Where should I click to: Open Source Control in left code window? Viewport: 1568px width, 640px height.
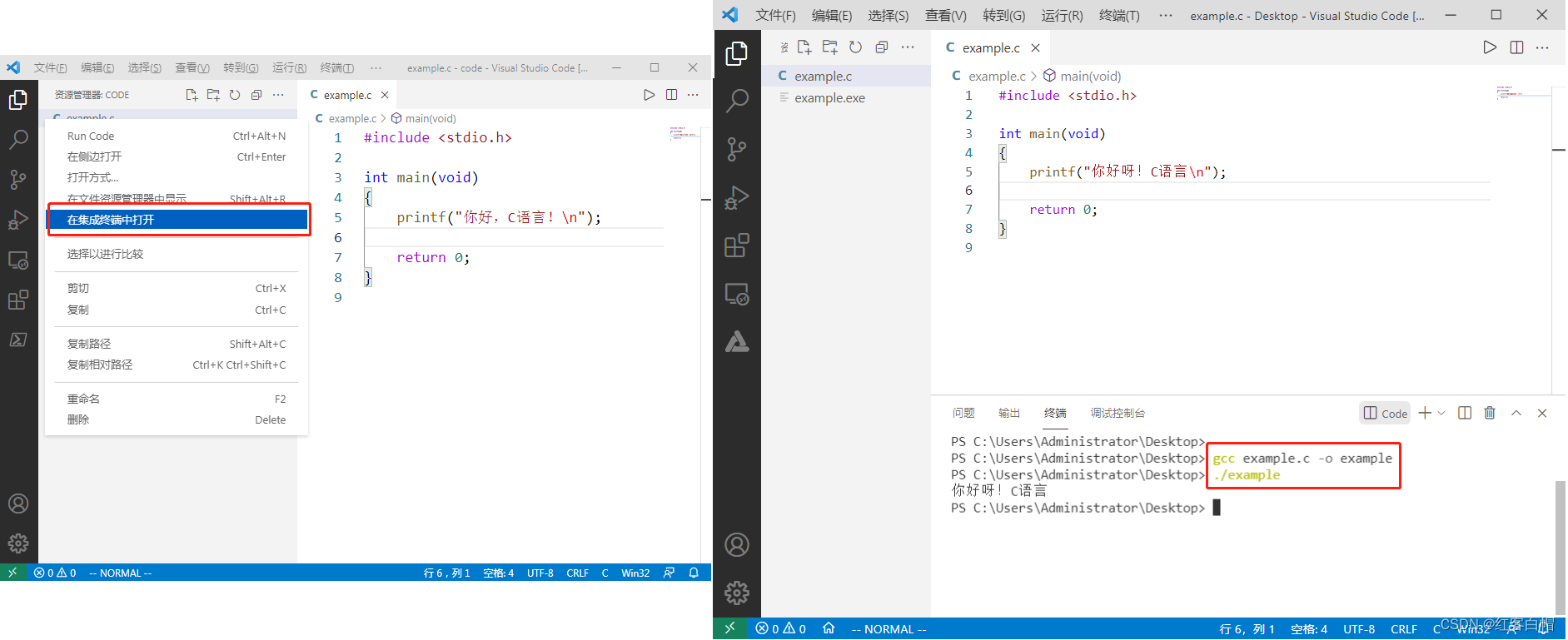tap(18, 179)
